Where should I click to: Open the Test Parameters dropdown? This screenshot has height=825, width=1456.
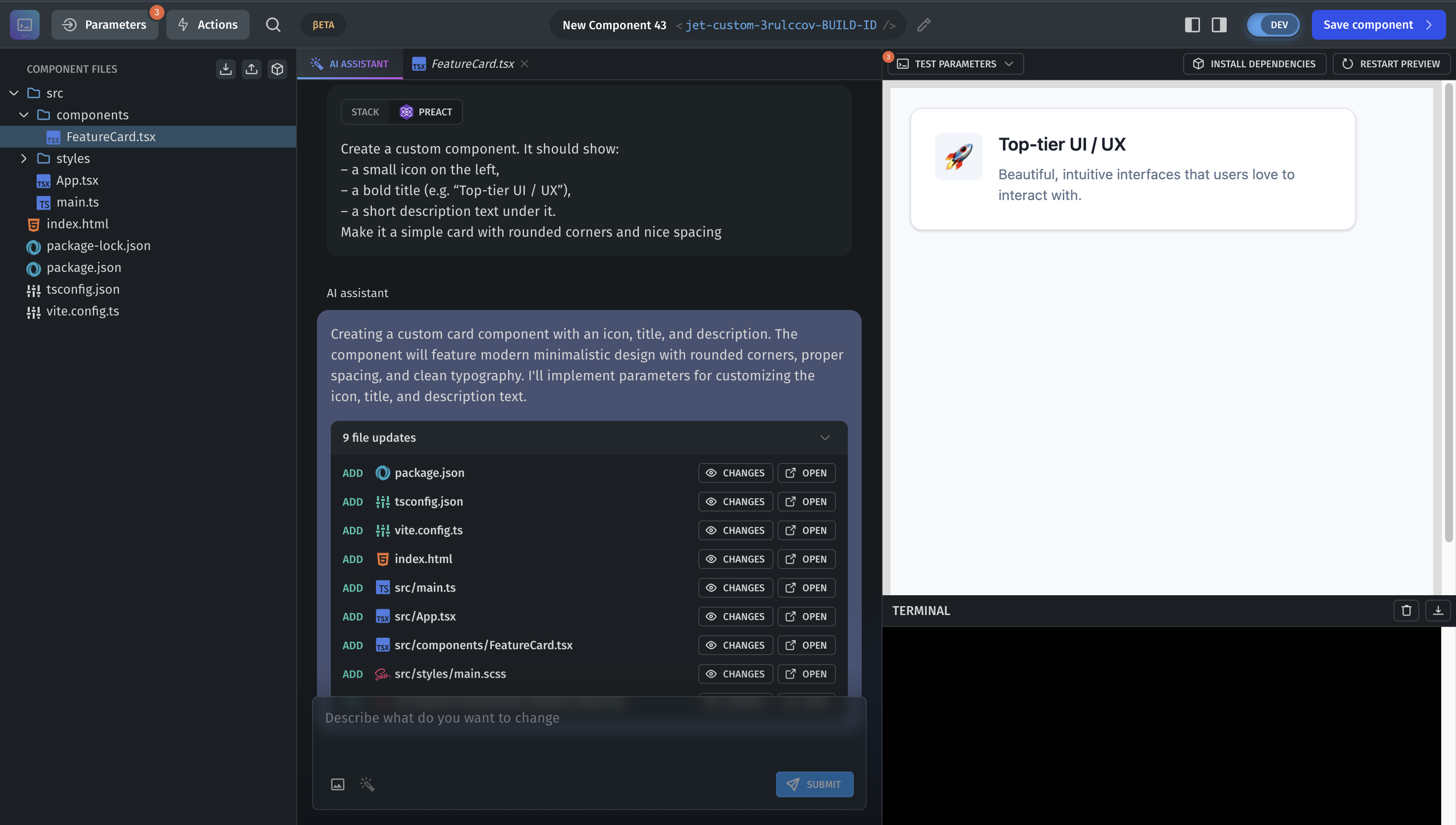click(x=955, y=64)
